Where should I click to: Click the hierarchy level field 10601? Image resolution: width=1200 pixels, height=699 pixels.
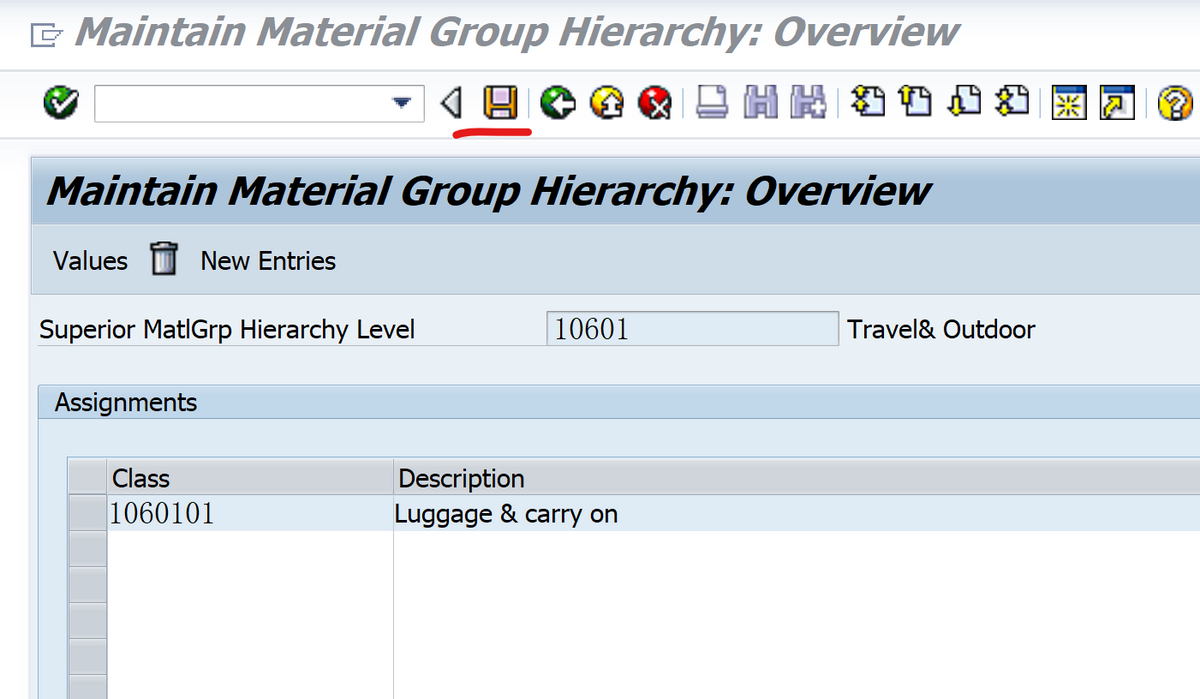[x=693, y=329]
